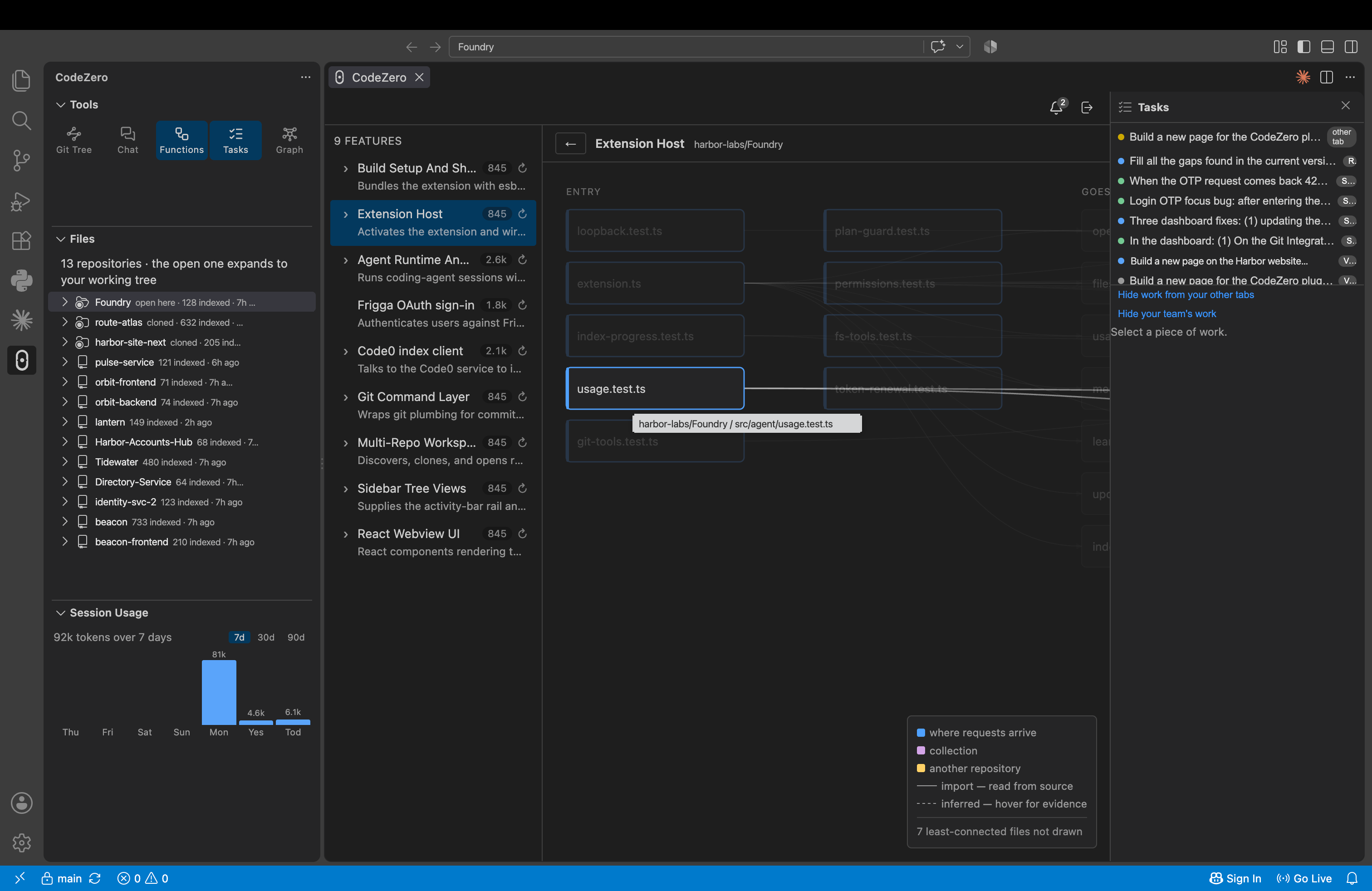
Task: Expand the route-atlas repository
Action: [x=64, y=322]
